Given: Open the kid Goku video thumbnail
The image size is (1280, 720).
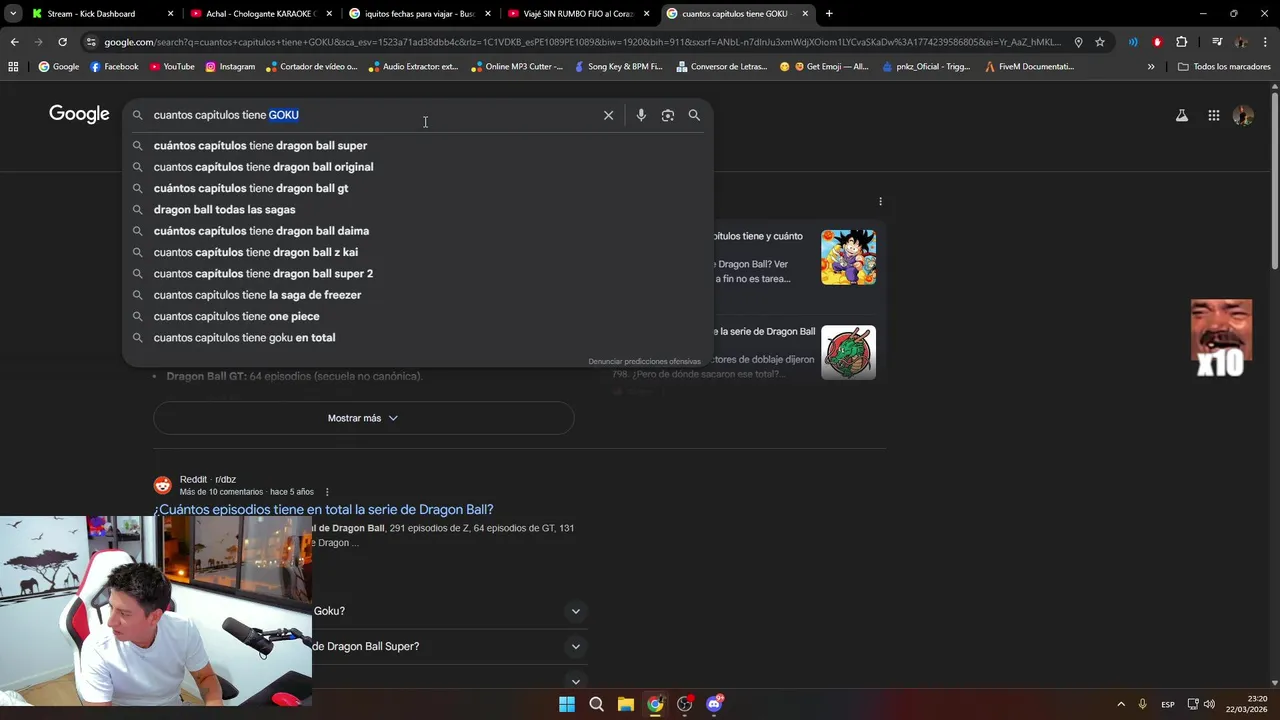Looking at the screenshot, I should pyautogui.click(x=848, y=257).
